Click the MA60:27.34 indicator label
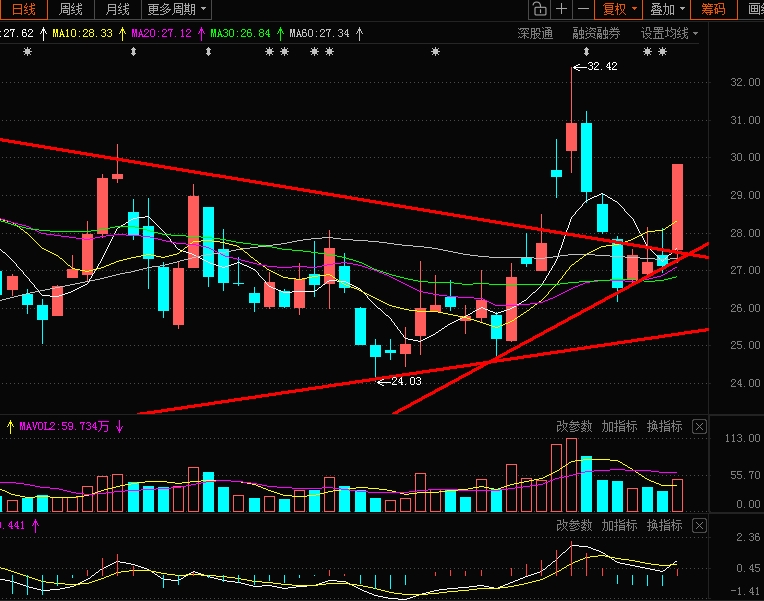Image resolution: width=764 pixels, height=601 pixels. pyautogui.click(x=319, y=34)
